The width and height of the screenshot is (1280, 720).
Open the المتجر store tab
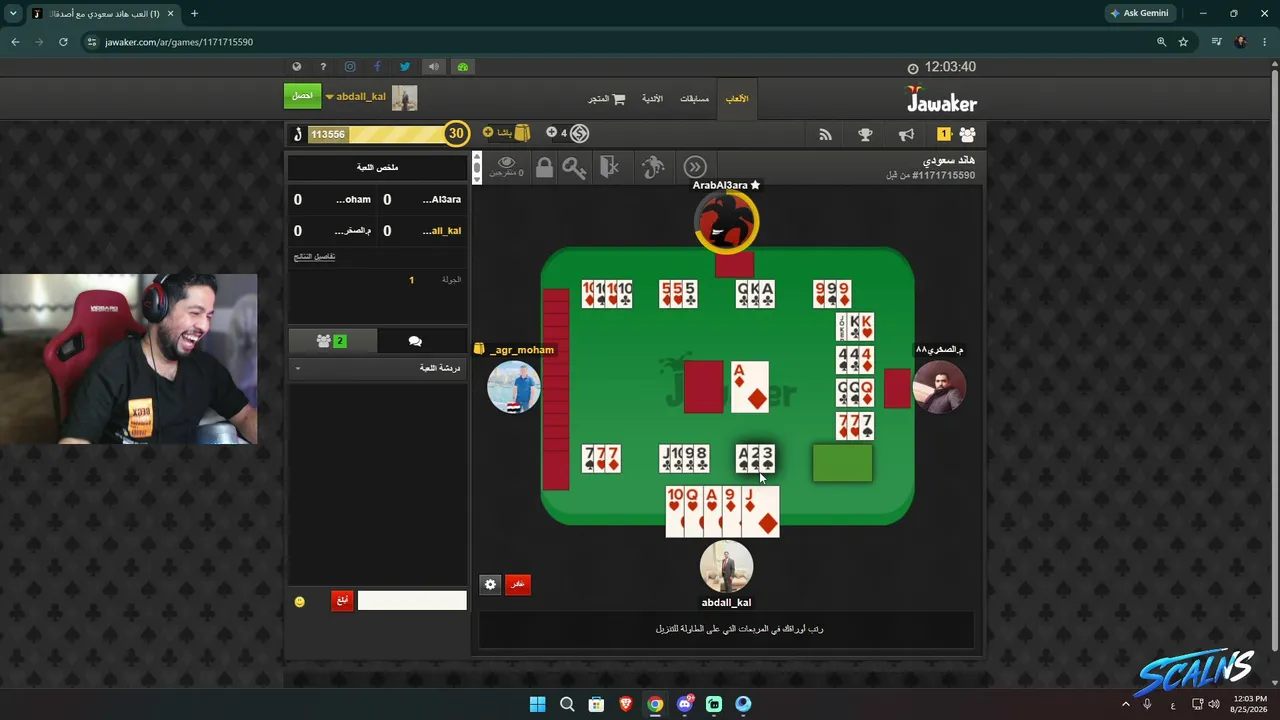coord(606,99)
